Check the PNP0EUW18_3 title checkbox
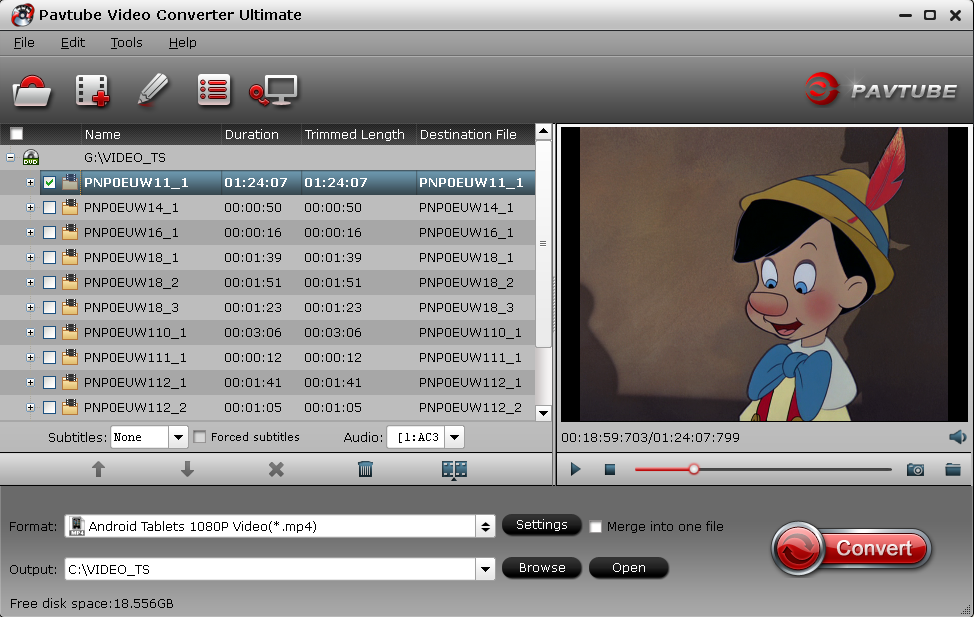The image size is (974, 617). coord(49,308)
